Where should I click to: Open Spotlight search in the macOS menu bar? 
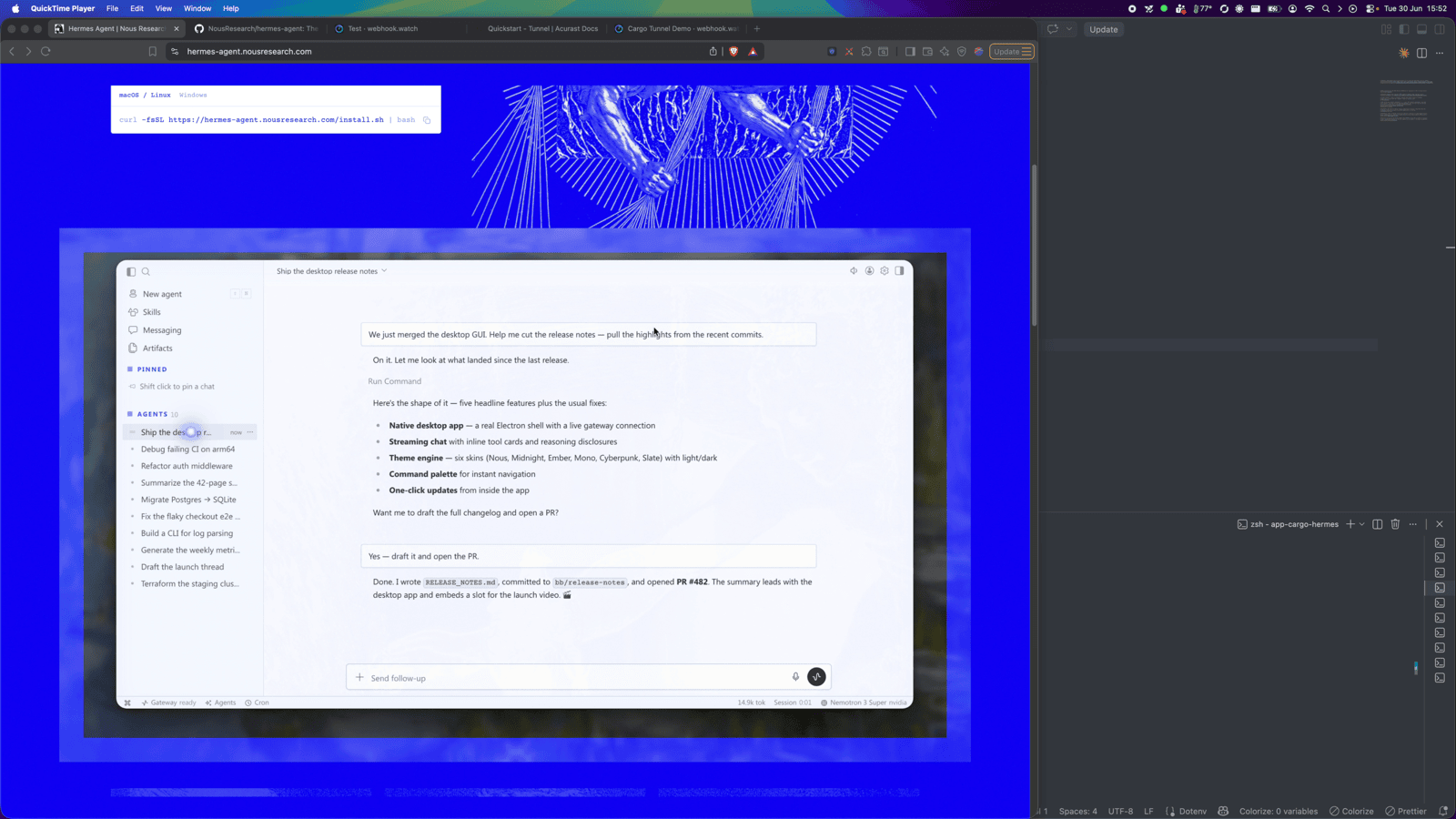coord(1326,8)
